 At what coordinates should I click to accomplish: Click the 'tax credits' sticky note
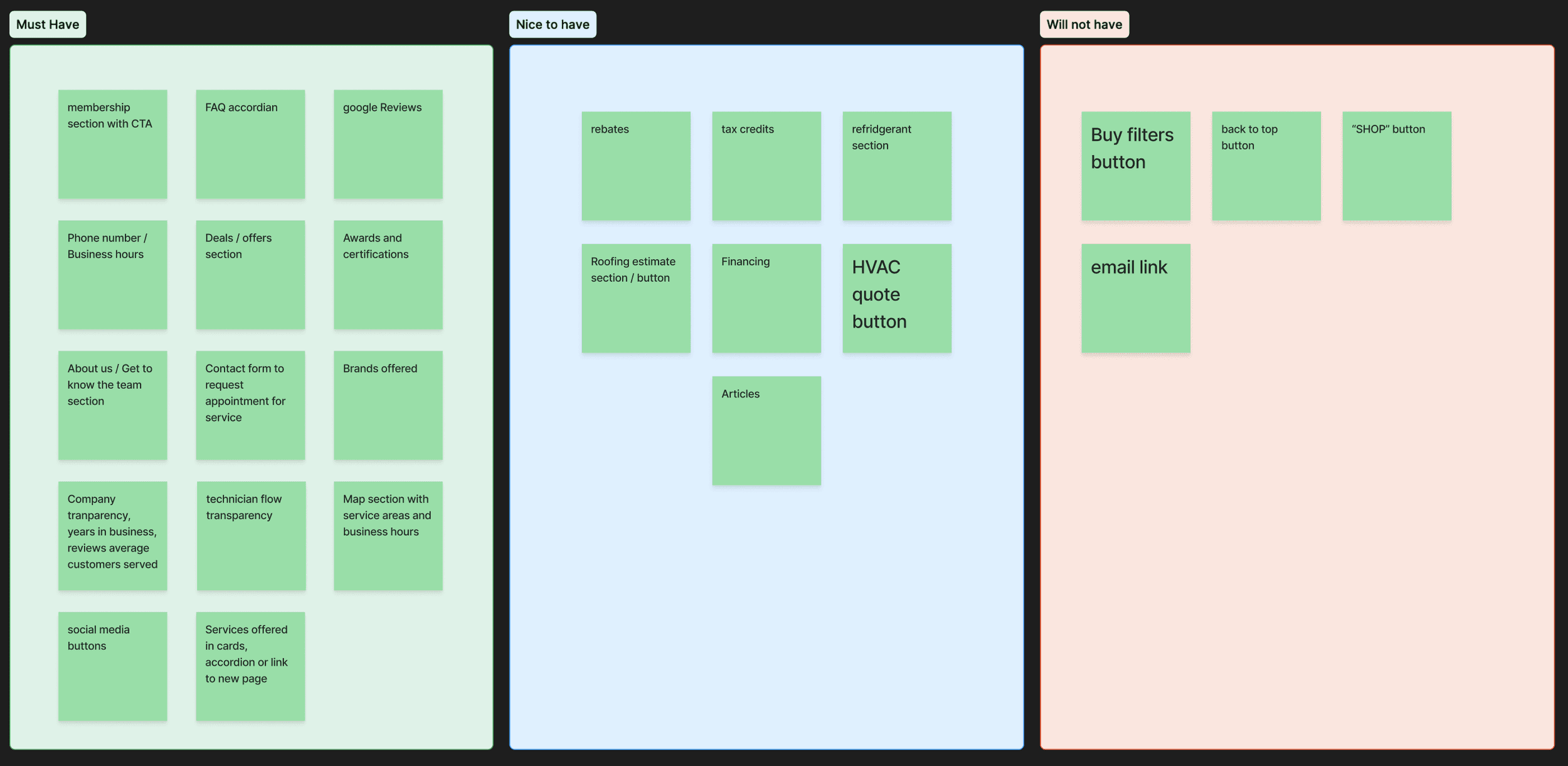tap(766, 166)
